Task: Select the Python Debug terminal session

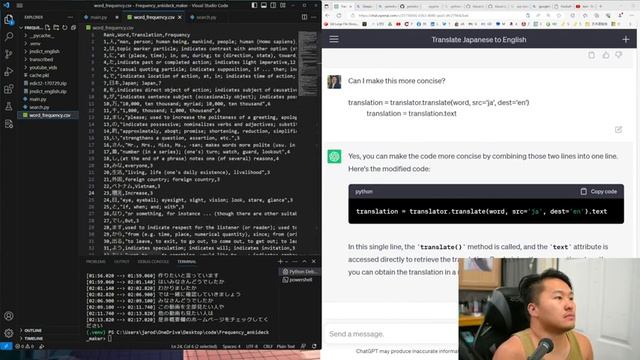Action: pos(300,271)
